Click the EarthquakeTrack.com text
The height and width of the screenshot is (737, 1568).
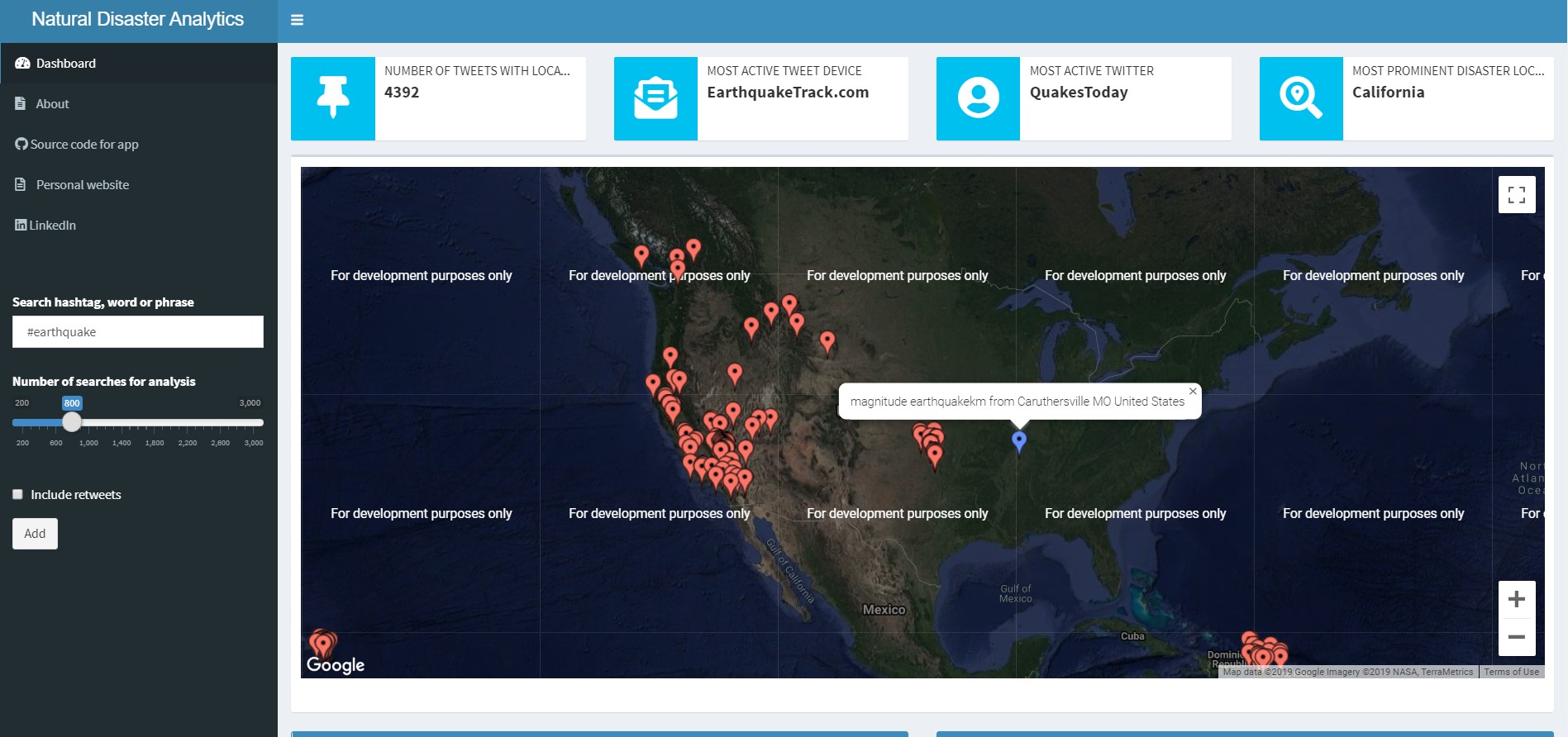pos(788,93)
